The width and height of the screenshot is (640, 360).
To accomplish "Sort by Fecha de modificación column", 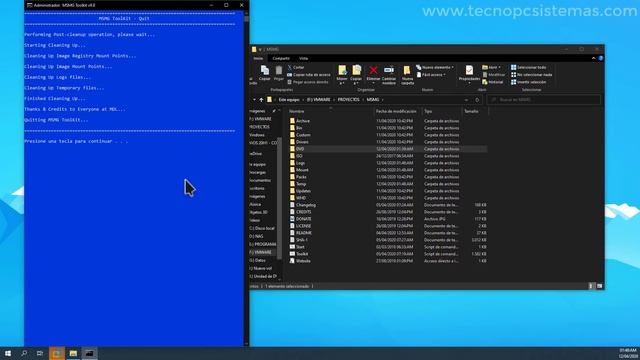I will (x=396, y=111).
